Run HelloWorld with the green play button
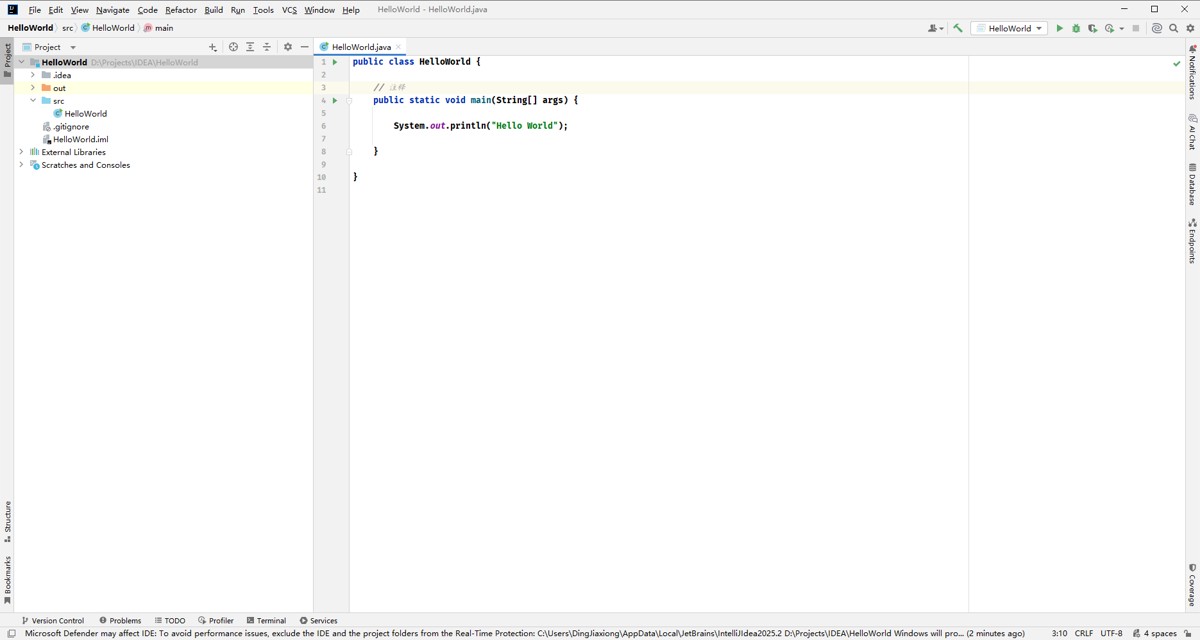The width and height of the screenshot is (1200, 640). tap(1059, 28)
